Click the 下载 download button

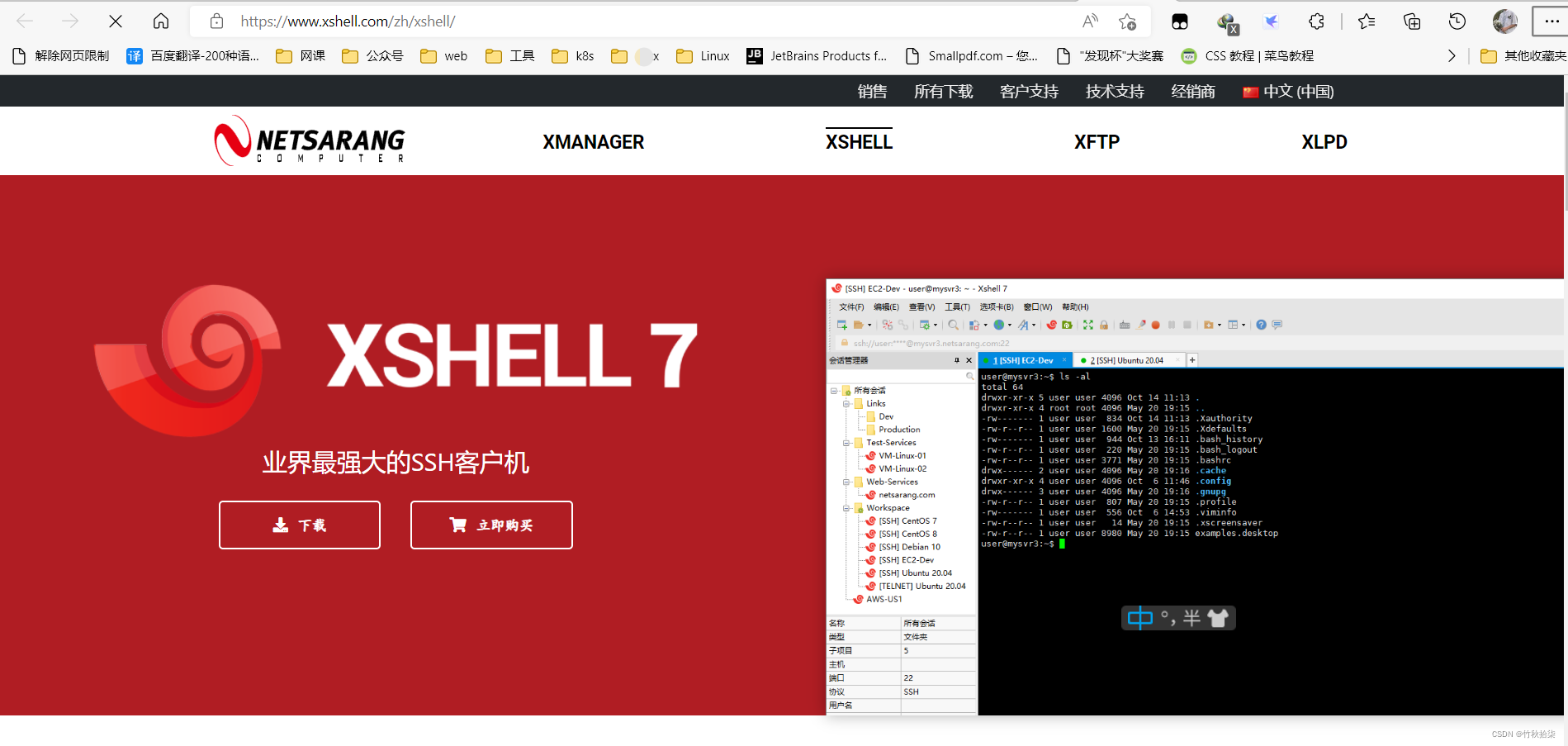click(300, 525)
